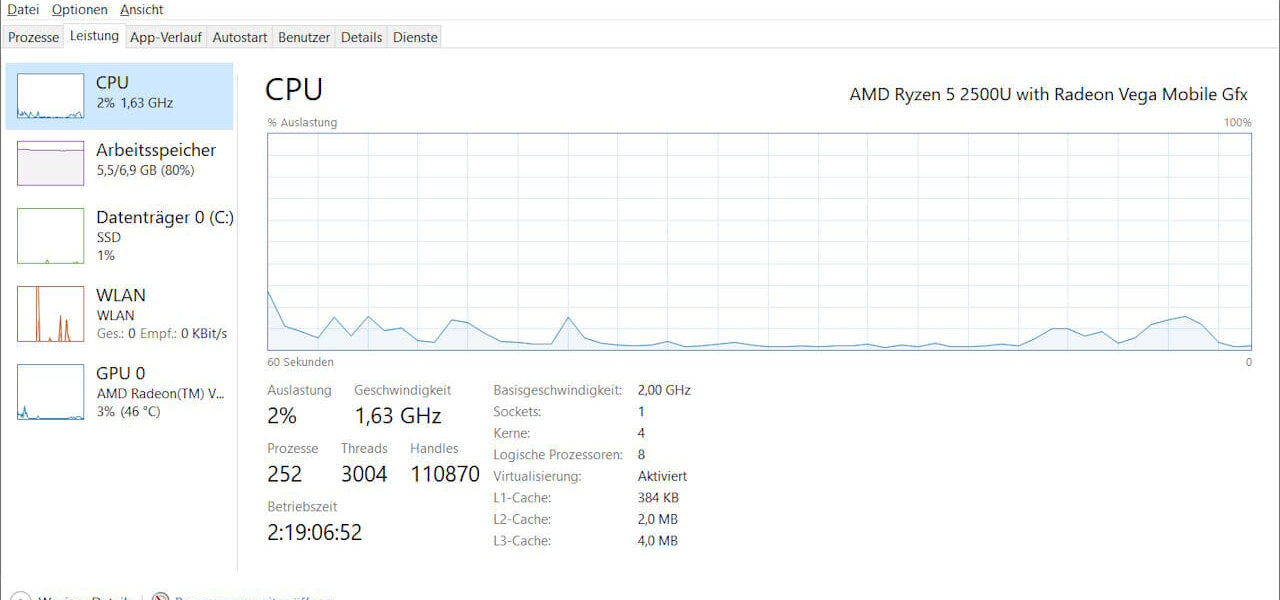Click the L3-Cache value '4,0 MB'

click(658, 541)
